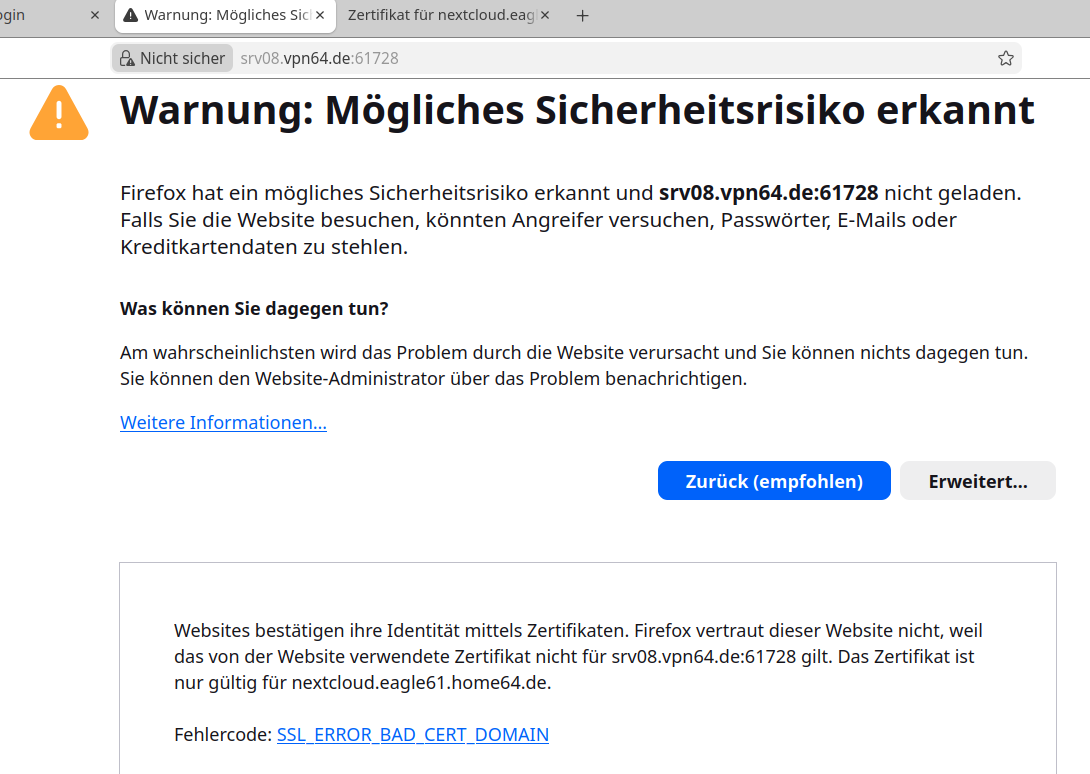Viewport: 1090px width, 774px height.
Task: Click the 'Fehlercode:' label text
Action: 223,734
